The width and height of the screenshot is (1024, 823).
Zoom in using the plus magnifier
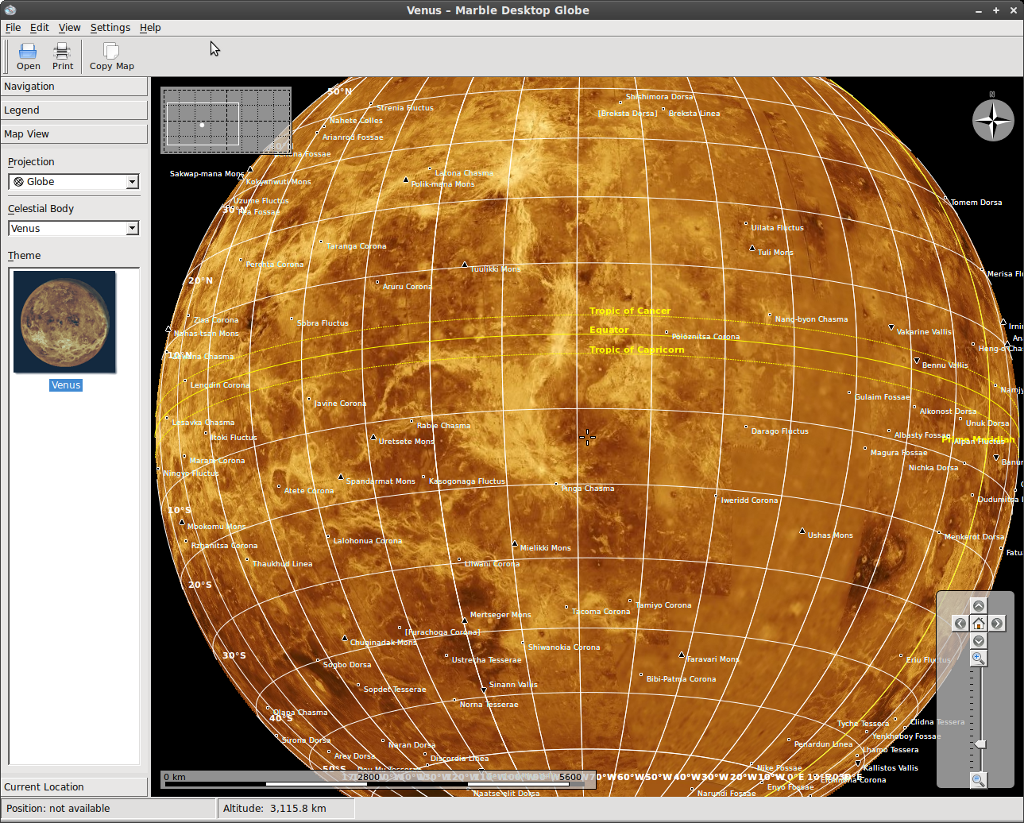(x=978, y=658)
